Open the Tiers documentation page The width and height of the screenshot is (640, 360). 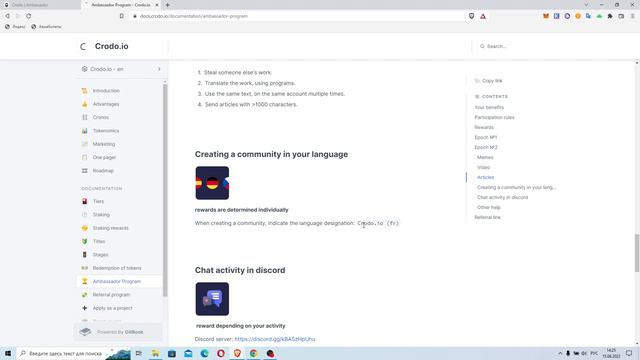98,201
